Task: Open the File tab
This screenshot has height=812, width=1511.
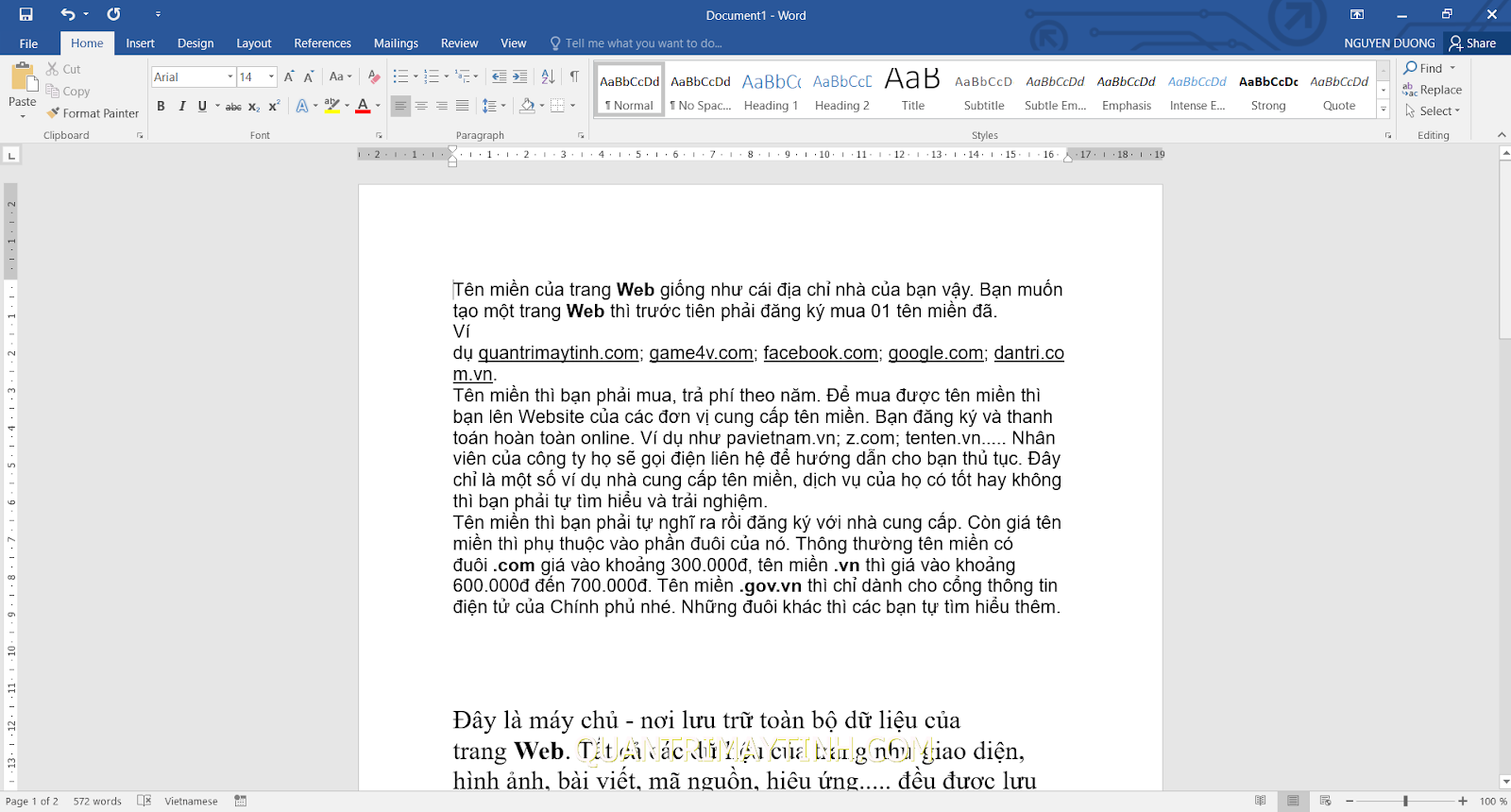Action: [x=29, y=43]
